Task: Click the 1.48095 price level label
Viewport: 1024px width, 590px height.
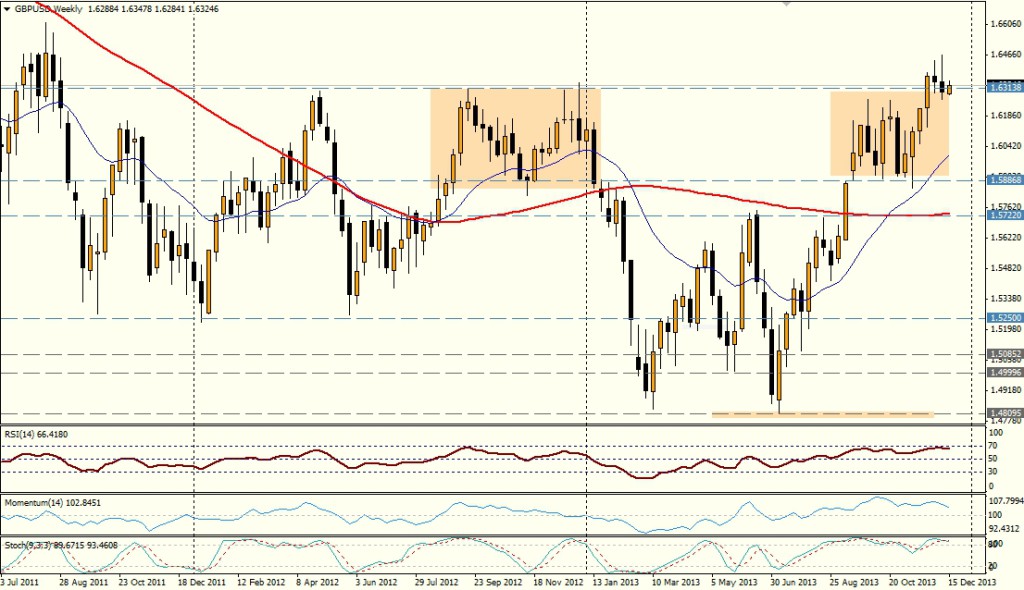Action: (x=1001, y=412)
